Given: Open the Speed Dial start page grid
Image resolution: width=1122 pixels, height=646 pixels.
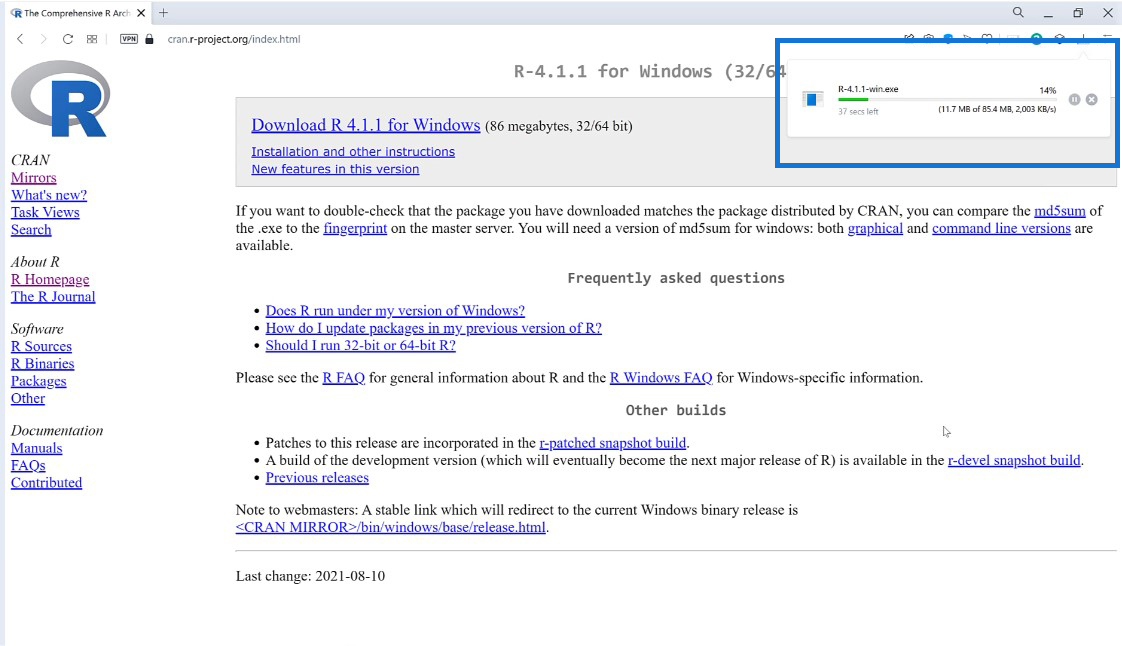Looking at the screenshot, I should [x=92, y=39].
